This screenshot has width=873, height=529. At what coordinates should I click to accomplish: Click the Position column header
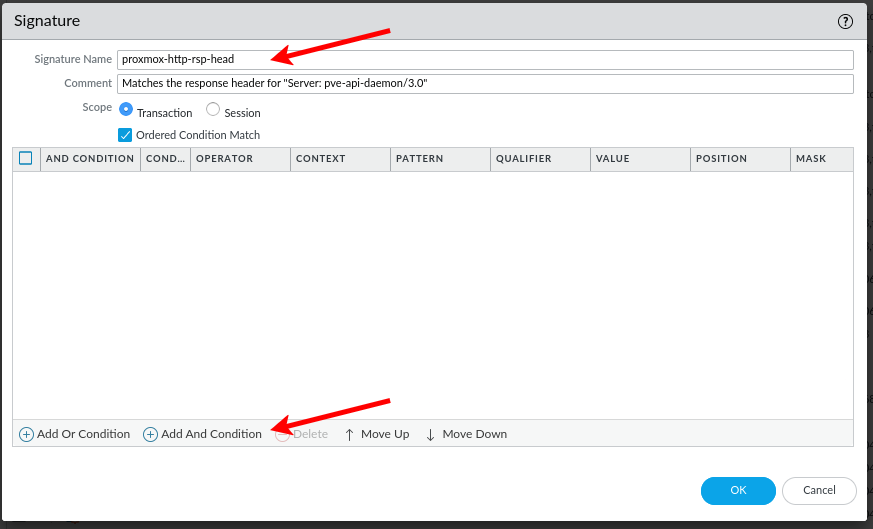click(x=740, y=159)
